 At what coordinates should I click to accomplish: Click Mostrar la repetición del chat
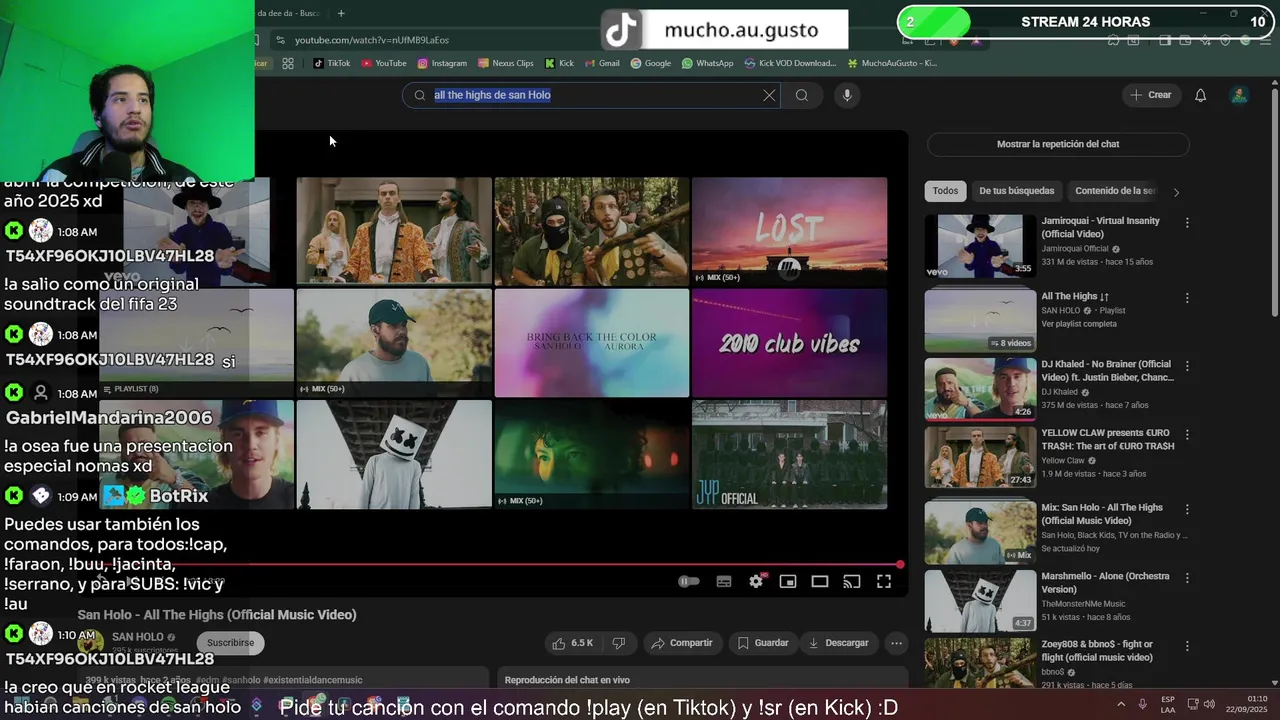(1058, 144)
